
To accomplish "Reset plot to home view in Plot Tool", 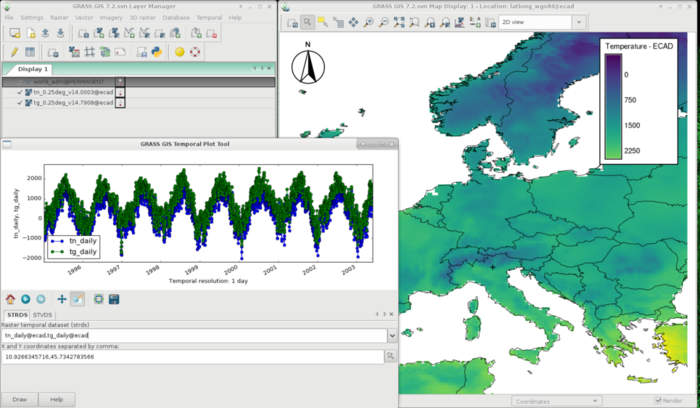I will [10, 299].
